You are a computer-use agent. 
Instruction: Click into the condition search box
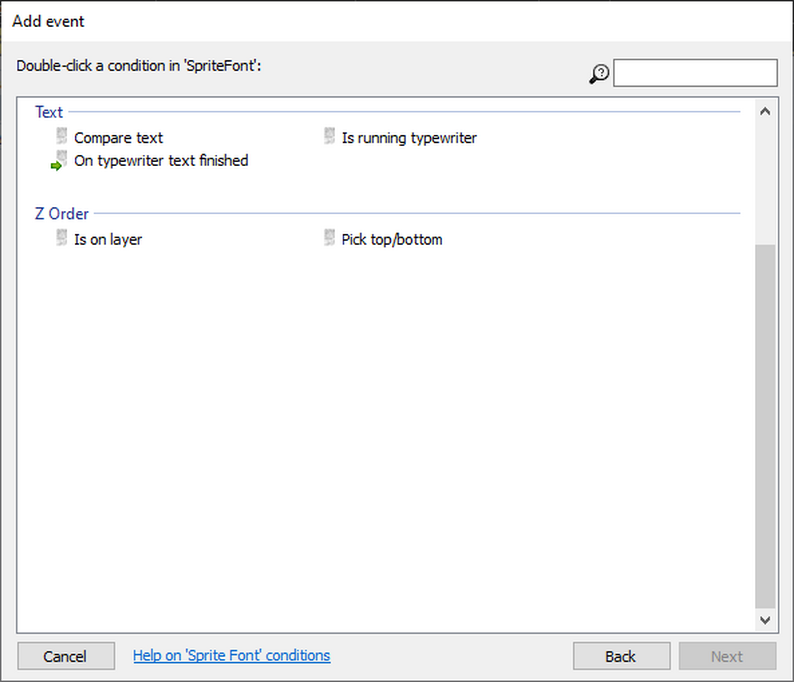point(695,73)
